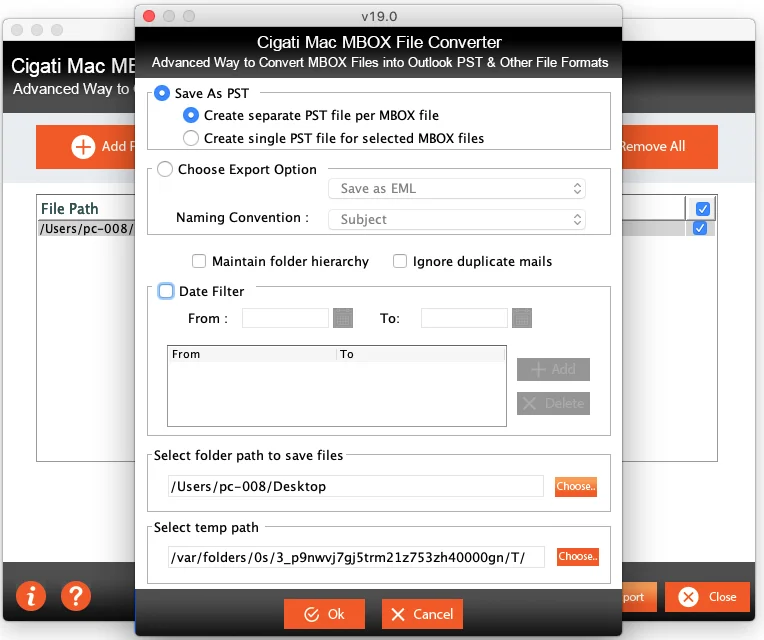Click the Cancel button

tap(422, 614)
